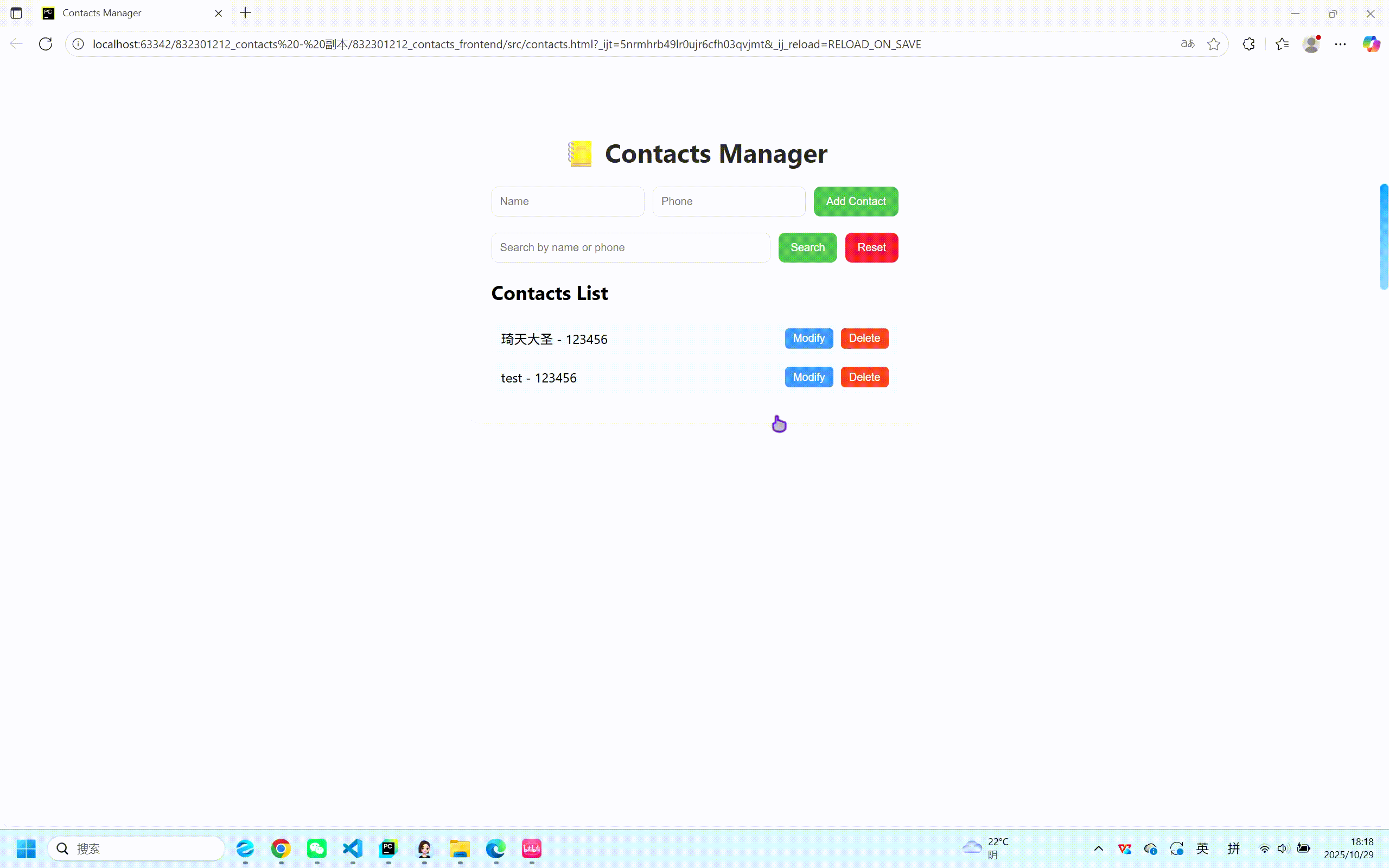Click the browser refresh icon
The image size is (1389, 868).
pos(46,44)
